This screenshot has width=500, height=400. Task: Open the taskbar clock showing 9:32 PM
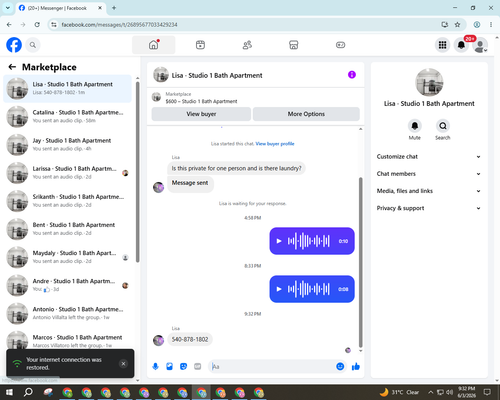(466, 392)
